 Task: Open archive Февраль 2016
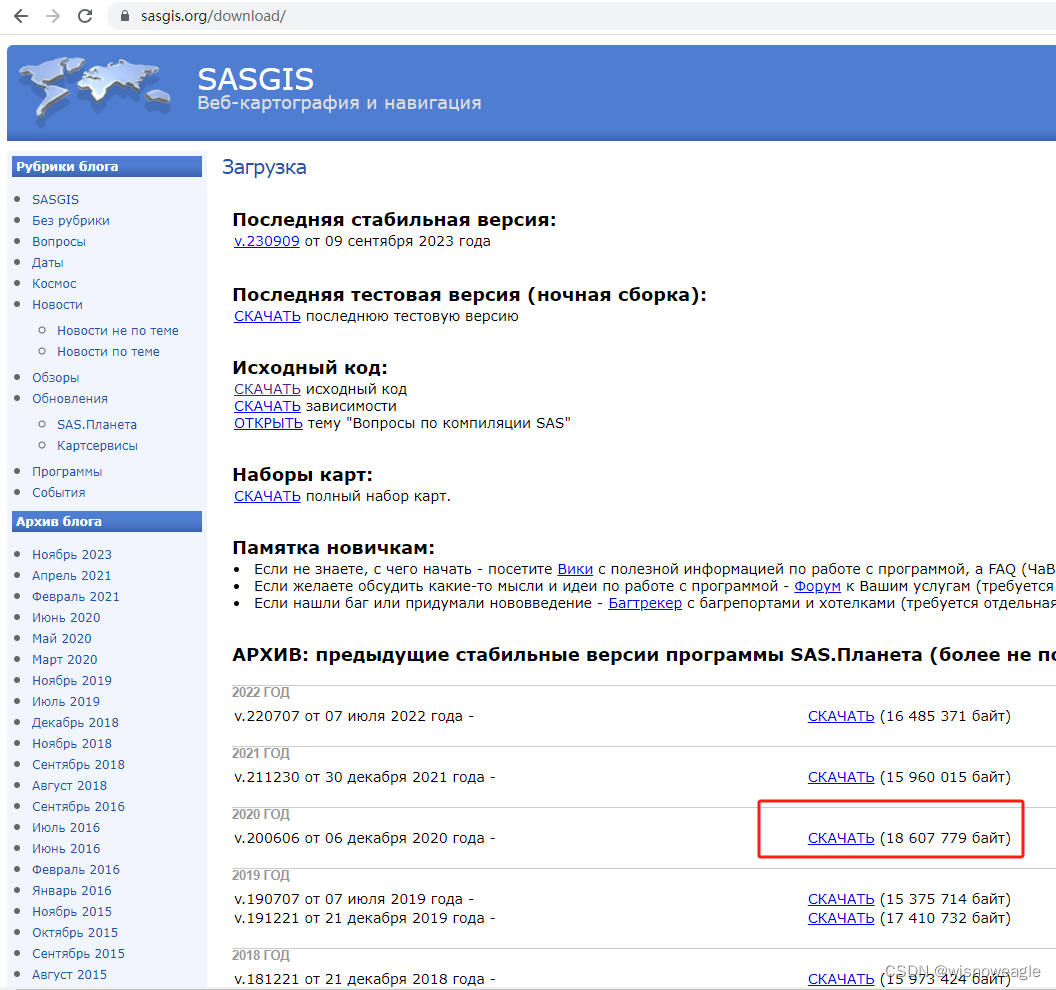click(75, 869)
